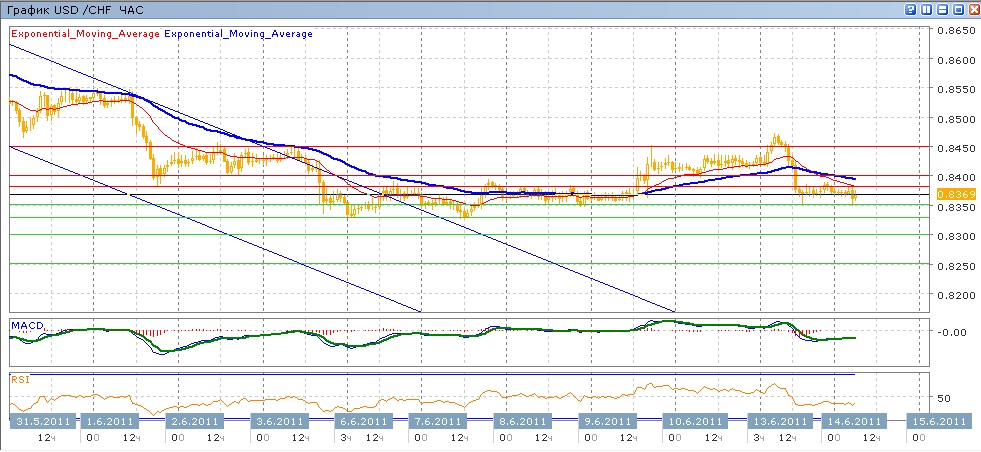Click the horizontal split layout icon
The height and width of the screenshot is (452, 981).
[941, 9]
